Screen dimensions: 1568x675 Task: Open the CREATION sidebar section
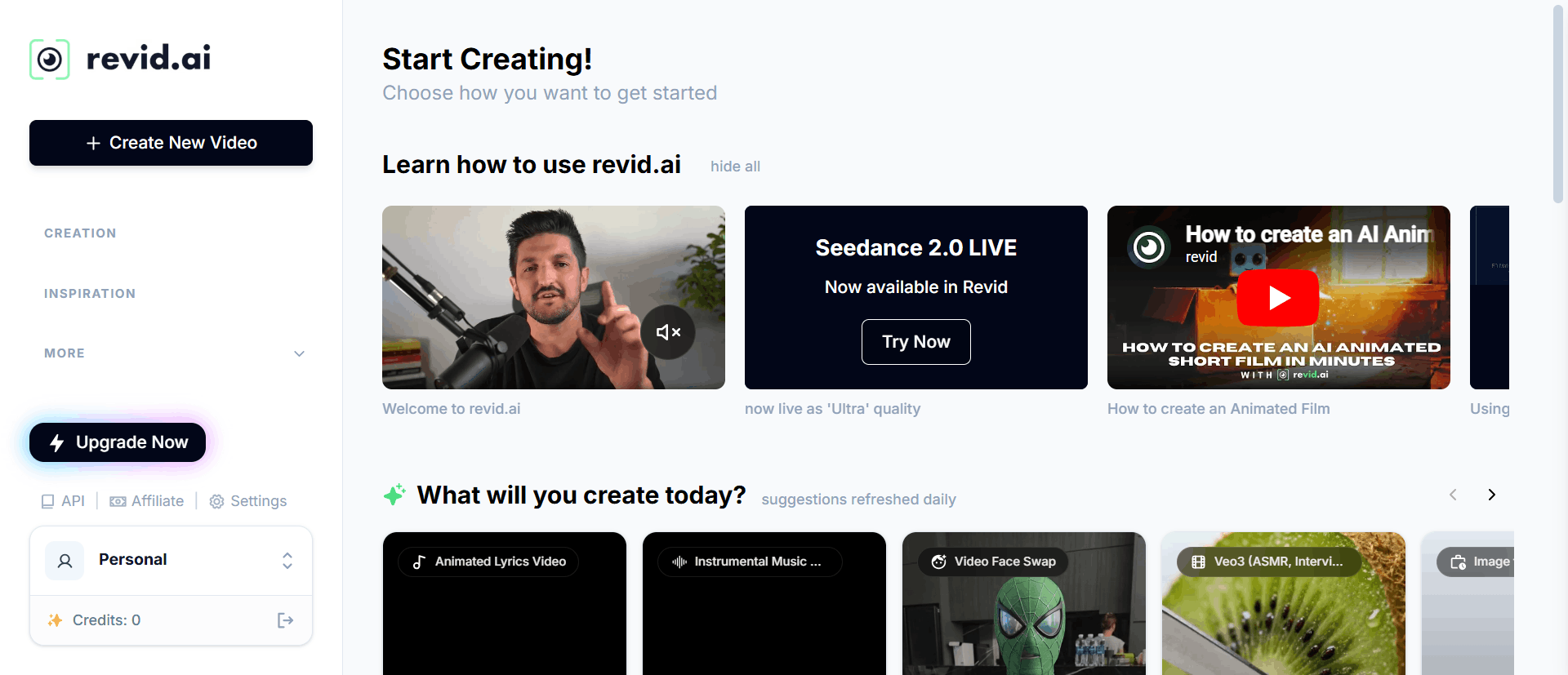pyautogui.click(x=80, y=233)
